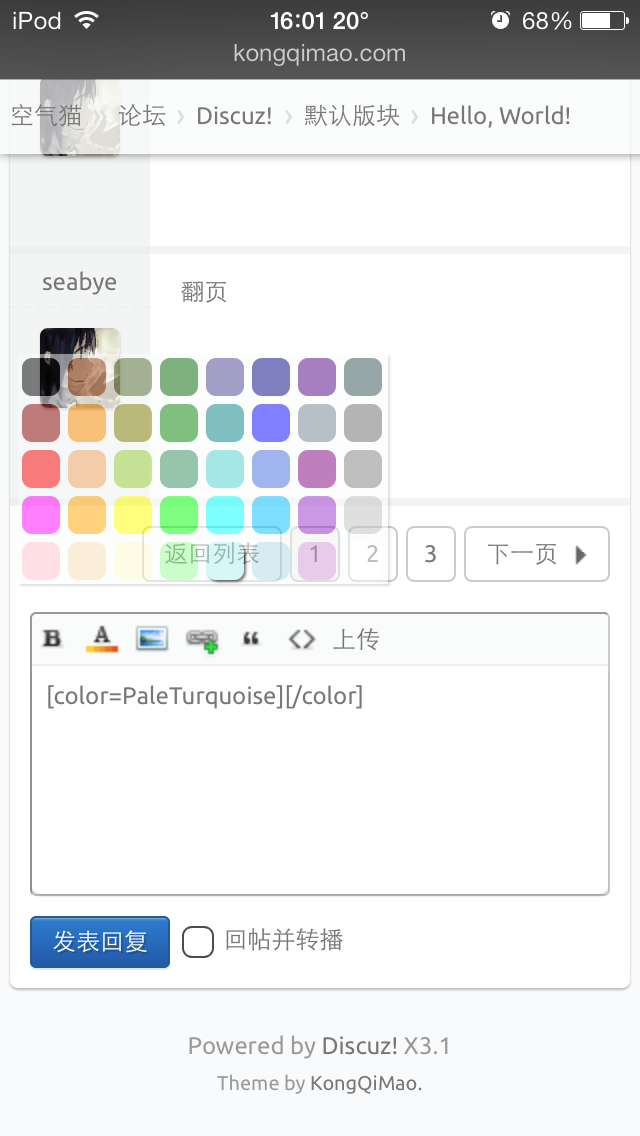Toggle bold formatting in editor toolbar
Viewport: 640px width, 1136px height.
[x=52, y=638]
